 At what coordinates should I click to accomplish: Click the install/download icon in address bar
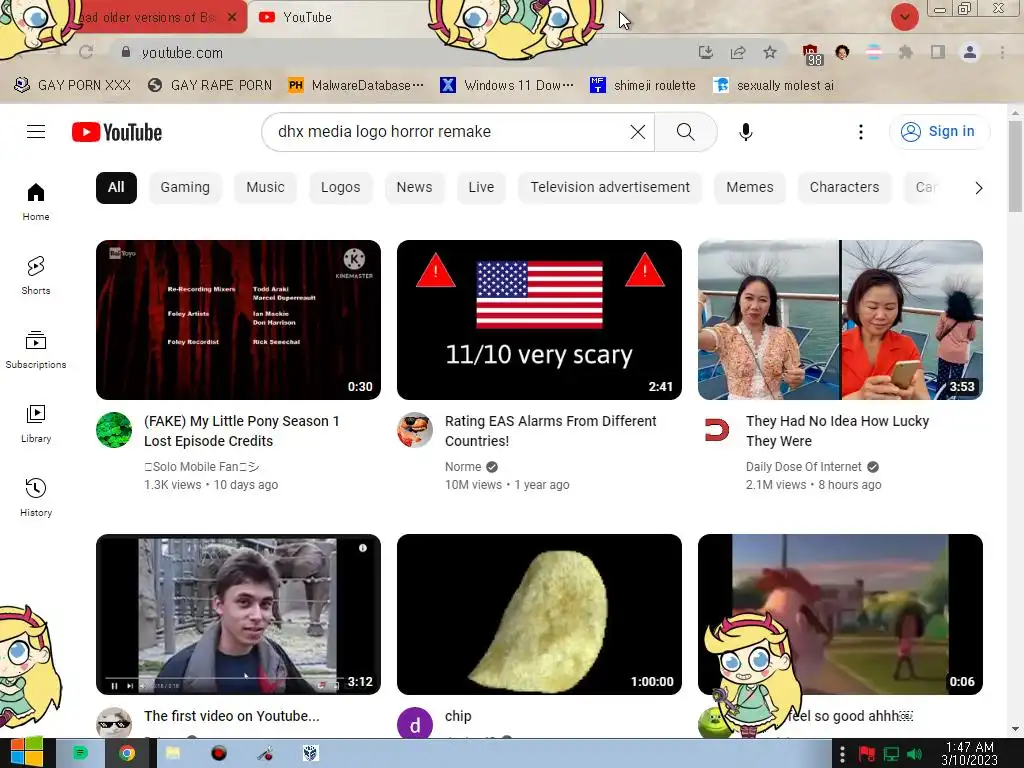[x=705, y=52]
